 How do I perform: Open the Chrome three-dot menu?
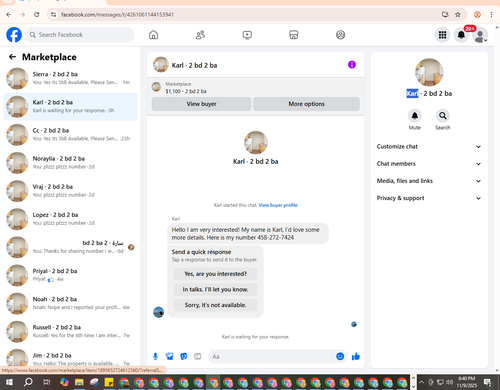tap(491, 14)
